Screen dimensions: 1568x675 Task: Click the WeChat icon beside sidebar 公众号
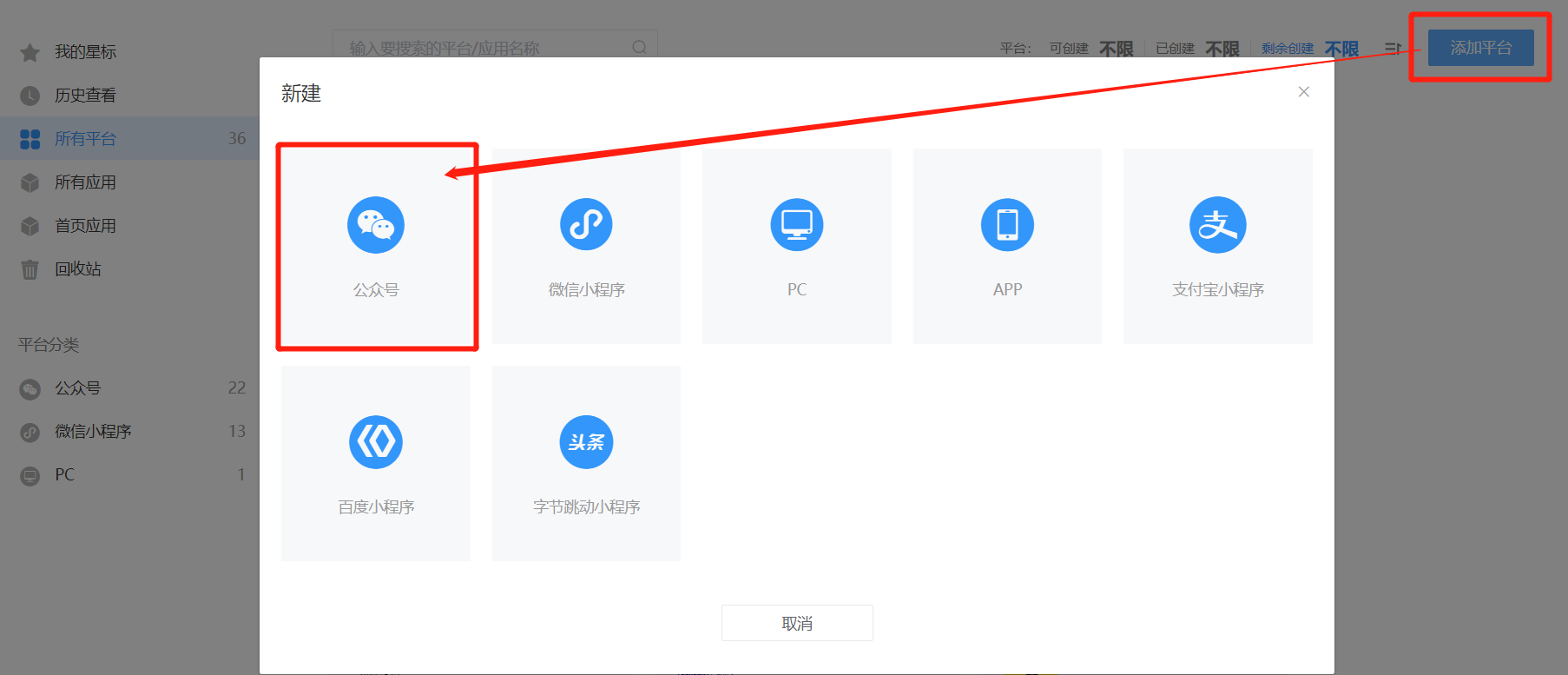pyautogui.click(x=30, y=389)
